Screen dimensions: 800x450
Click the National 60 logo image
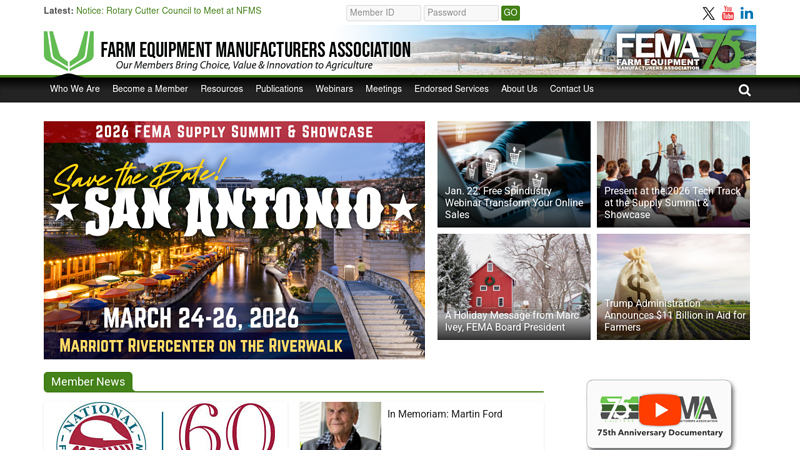tap(165, 426)
